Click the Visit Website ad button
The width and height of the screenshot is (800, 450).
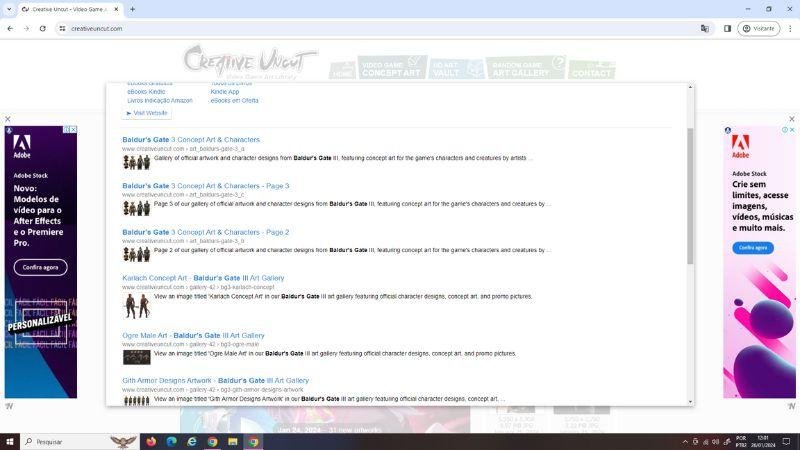[x=147, y=113]
